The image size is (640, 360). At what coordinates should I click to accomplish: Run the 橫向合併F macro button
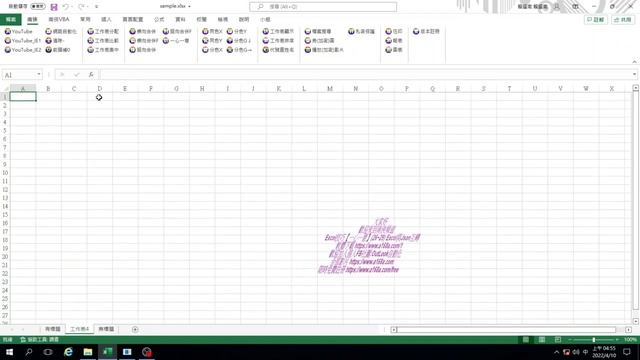(x=144, y=41)
